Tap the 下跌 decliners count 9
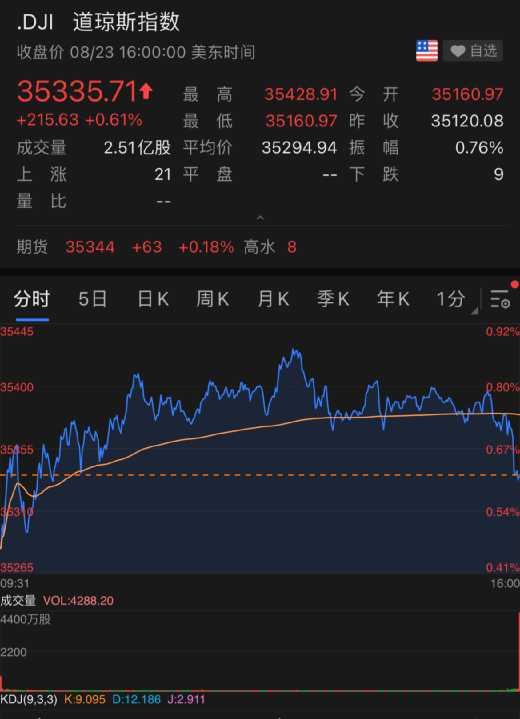 (x=499, y=174)
